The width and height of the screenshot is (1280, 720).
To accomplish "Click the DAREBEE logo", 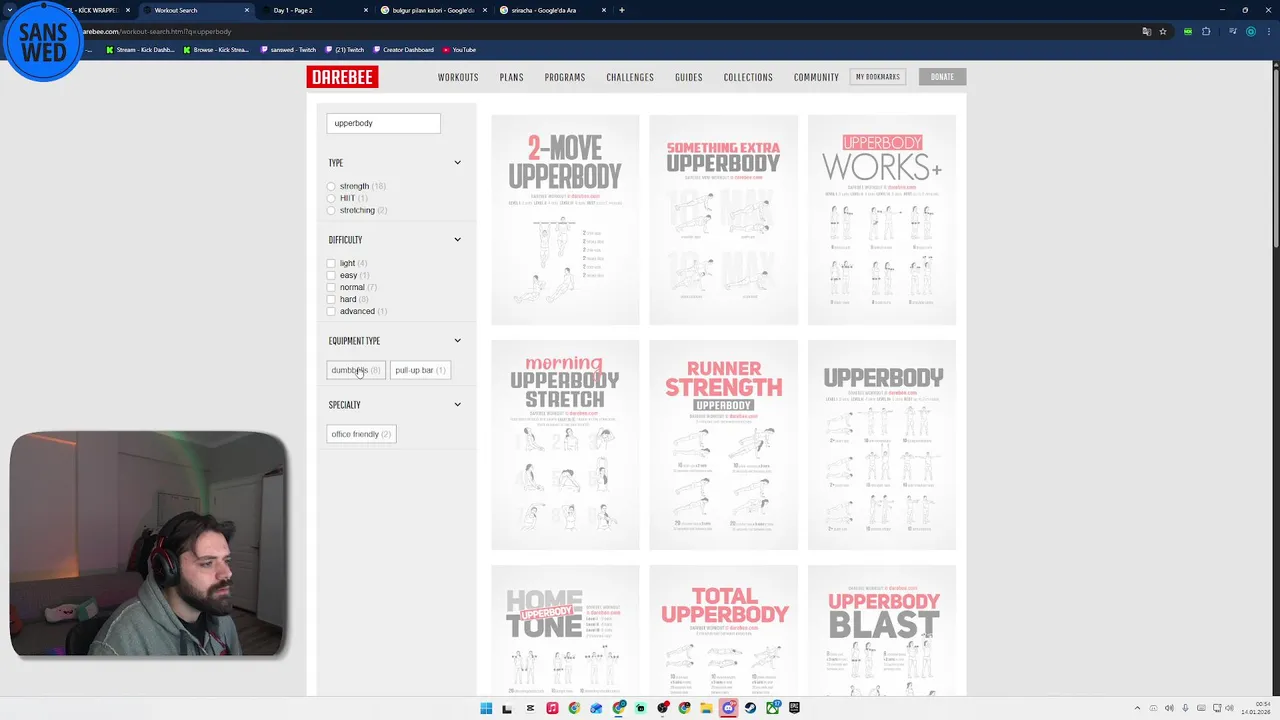I will [342, 77].
